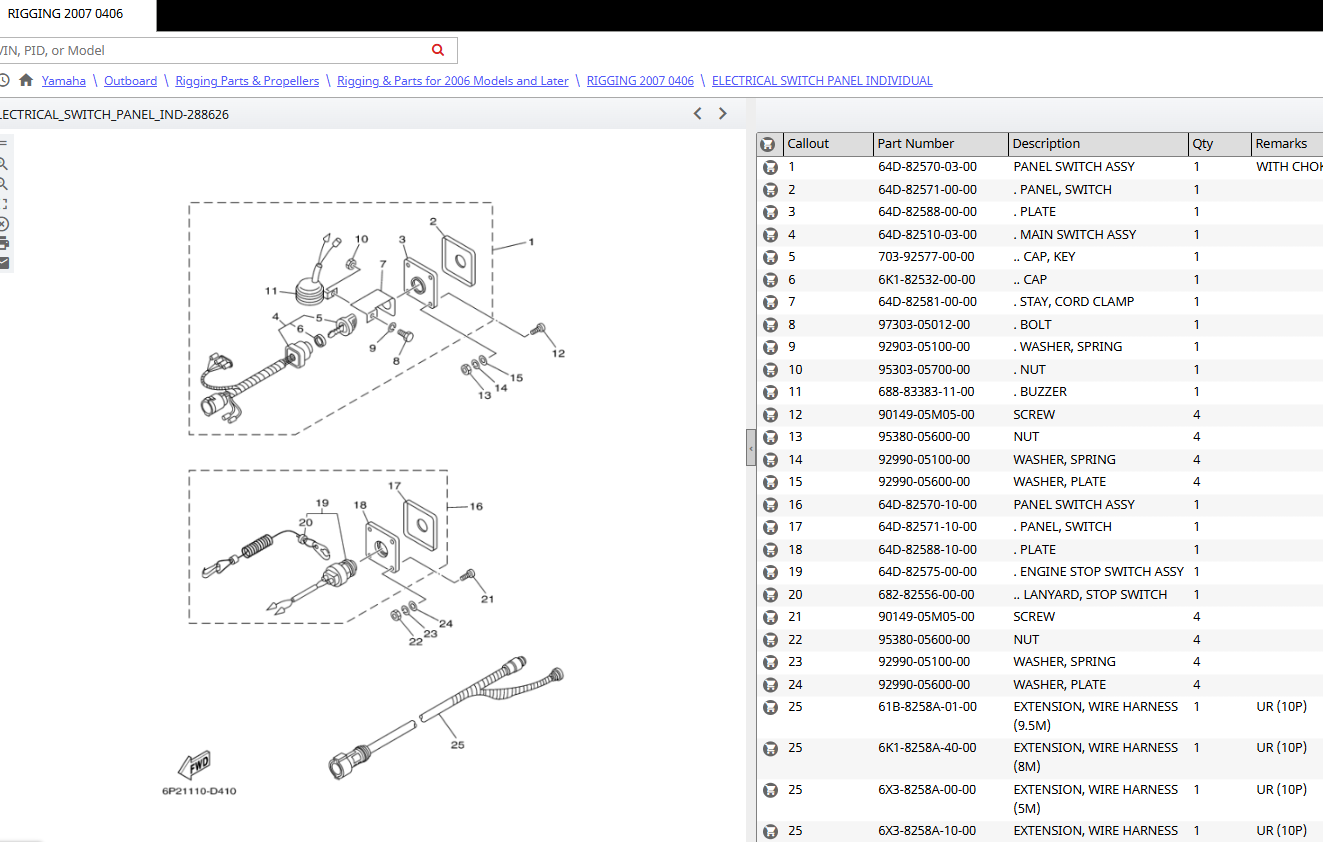Add CAP, KEY 703-92577-00-00 to cart
This screenshot has width=1323, height=842.
pyautogui.click(x=770, y=257)
